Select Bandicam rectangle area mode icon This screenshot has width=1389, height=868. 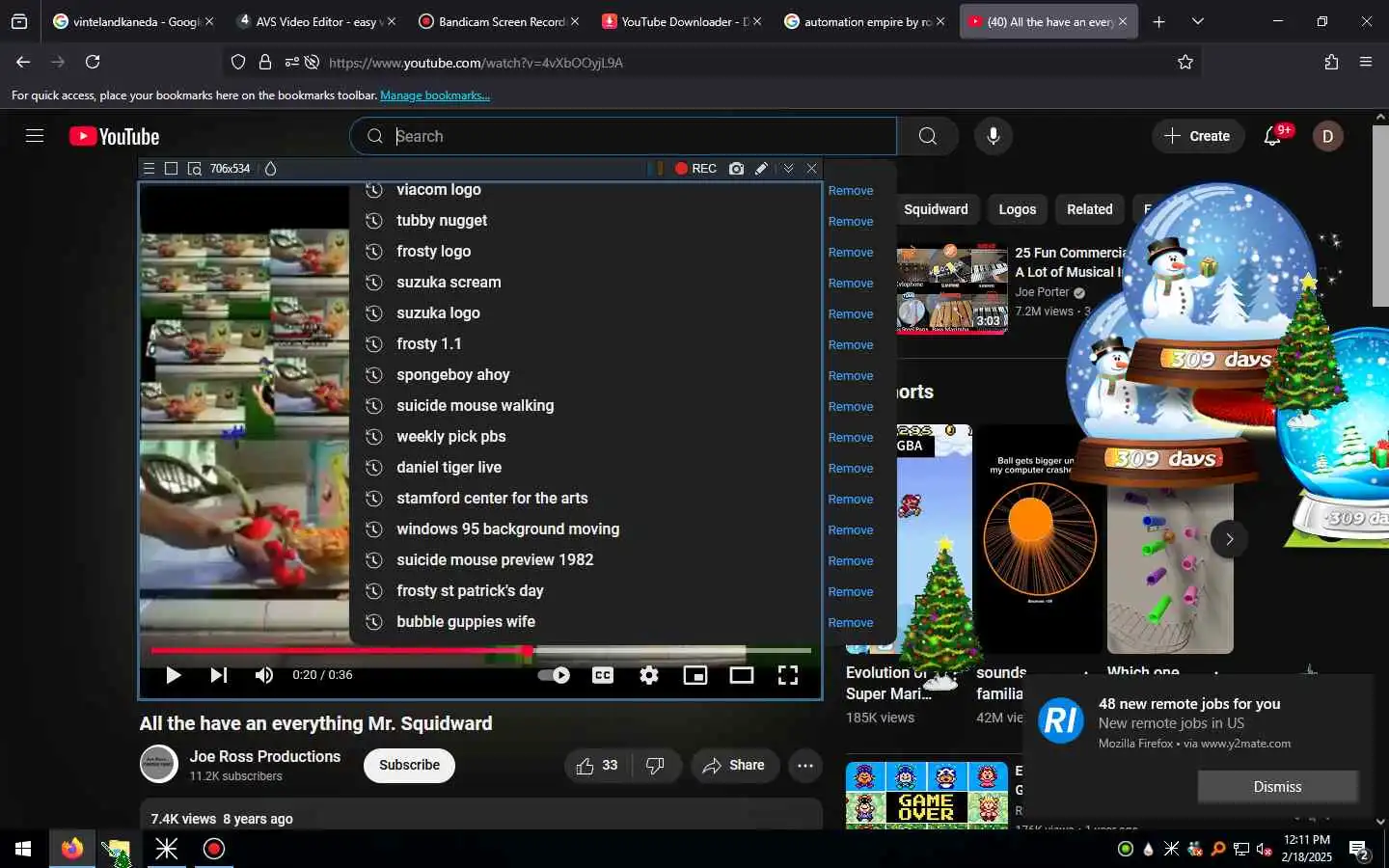click(x=171, y=169)
